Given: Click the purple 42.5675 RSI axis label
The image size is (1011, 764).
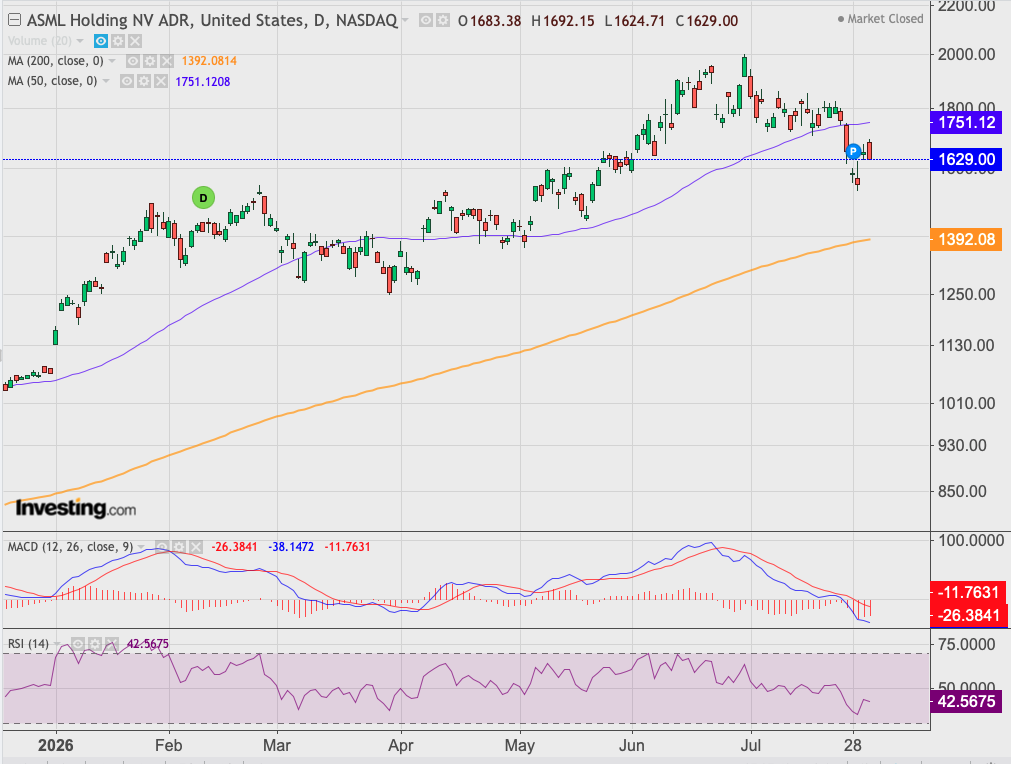Looking at the screenshot, I should 966,701.
